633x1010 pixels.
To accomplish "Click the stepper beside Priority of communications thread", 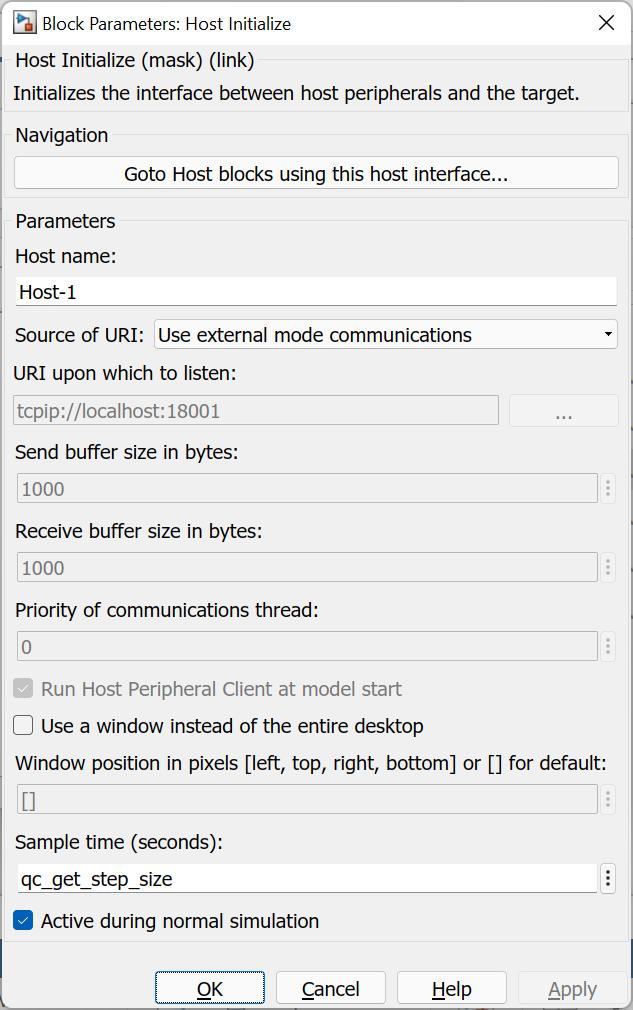I will [x=607, y=647].
